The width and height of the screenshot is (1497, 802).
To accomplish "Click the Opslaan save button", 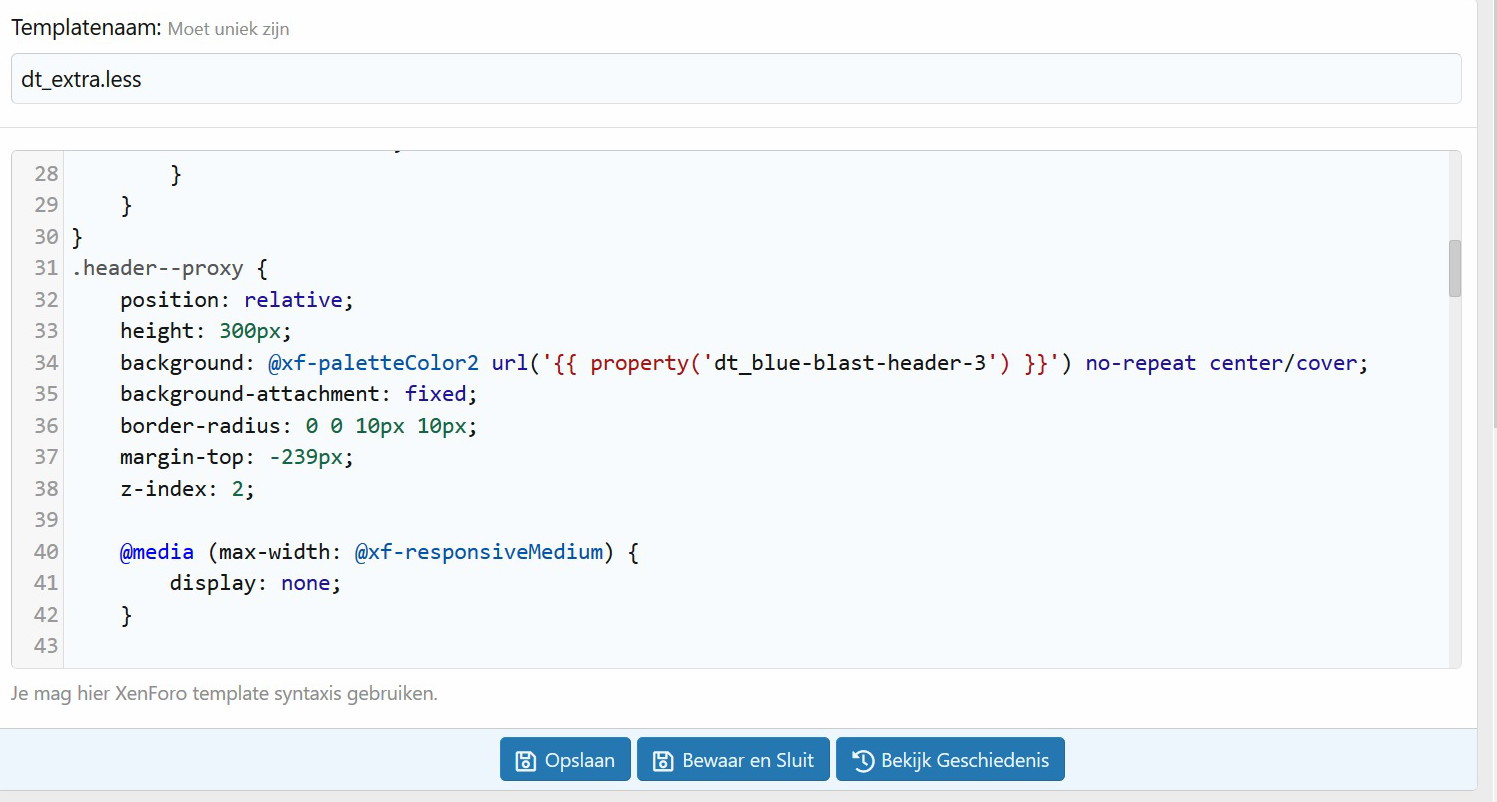I will (x=565, y=760).
